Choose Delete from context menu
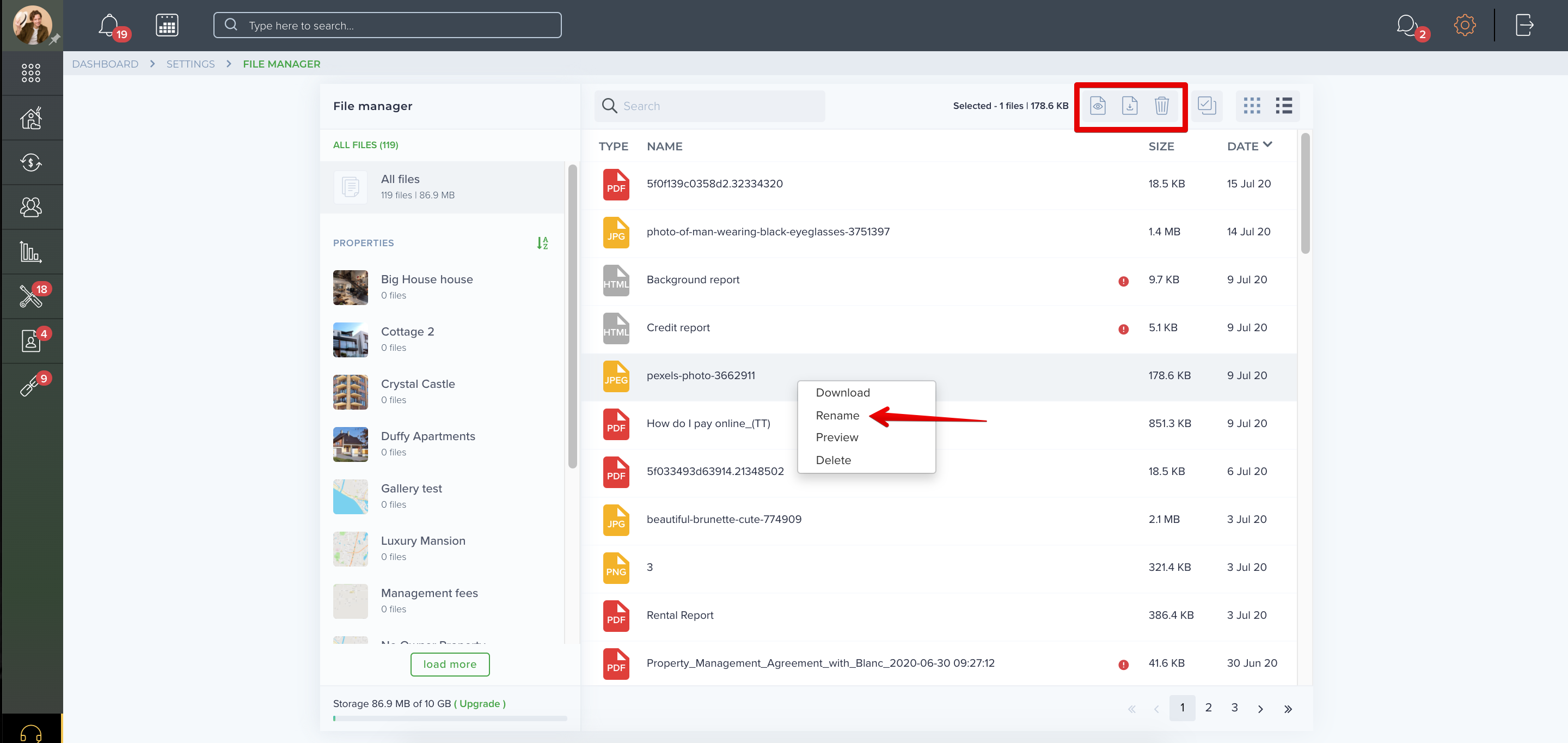 point(834,460)
